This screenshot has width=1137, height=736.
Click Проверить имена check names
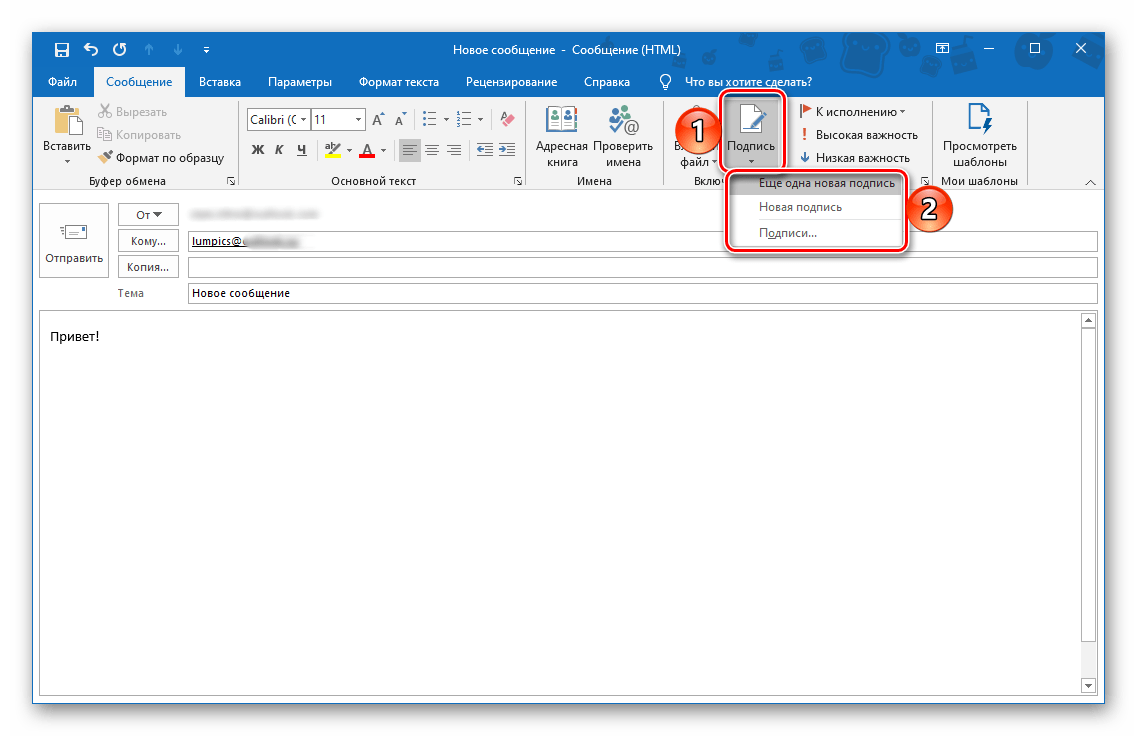click(623, 136)
